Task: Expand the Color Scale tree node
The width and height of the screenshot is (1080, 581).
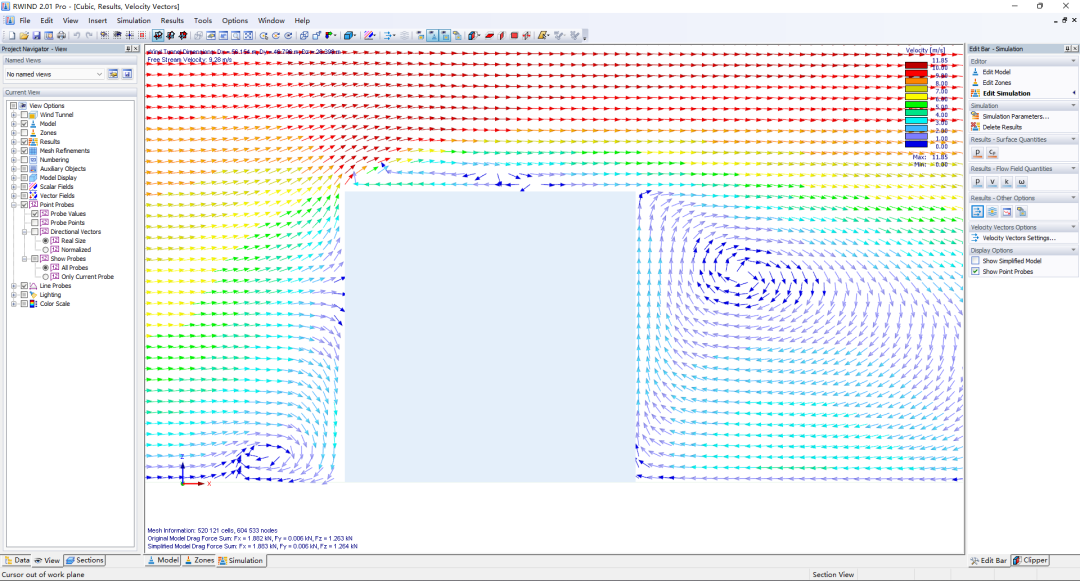Action: coord(14,304)
